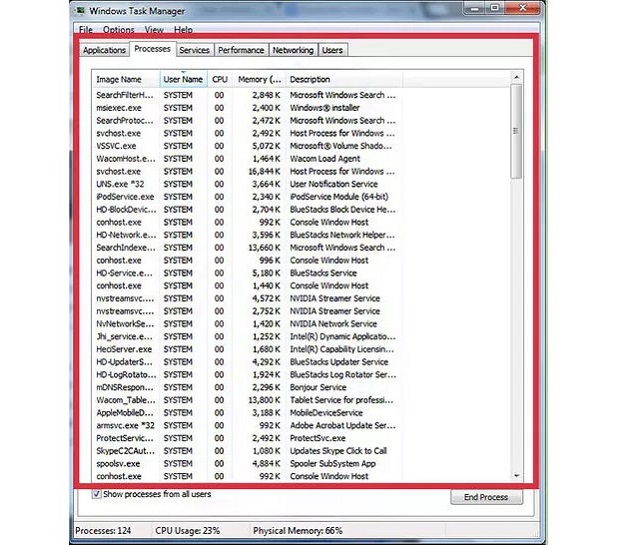Select the HD-BlockDevic... process
The image size is (640, 545).
(x=247, y=209)
